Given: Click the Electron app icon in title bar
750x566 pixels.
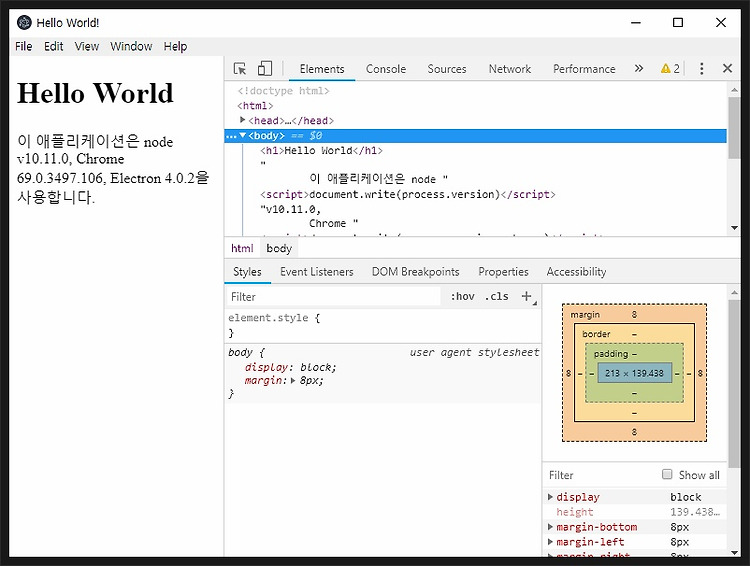Looking at the screenshot, I should (x=24, y=22).
